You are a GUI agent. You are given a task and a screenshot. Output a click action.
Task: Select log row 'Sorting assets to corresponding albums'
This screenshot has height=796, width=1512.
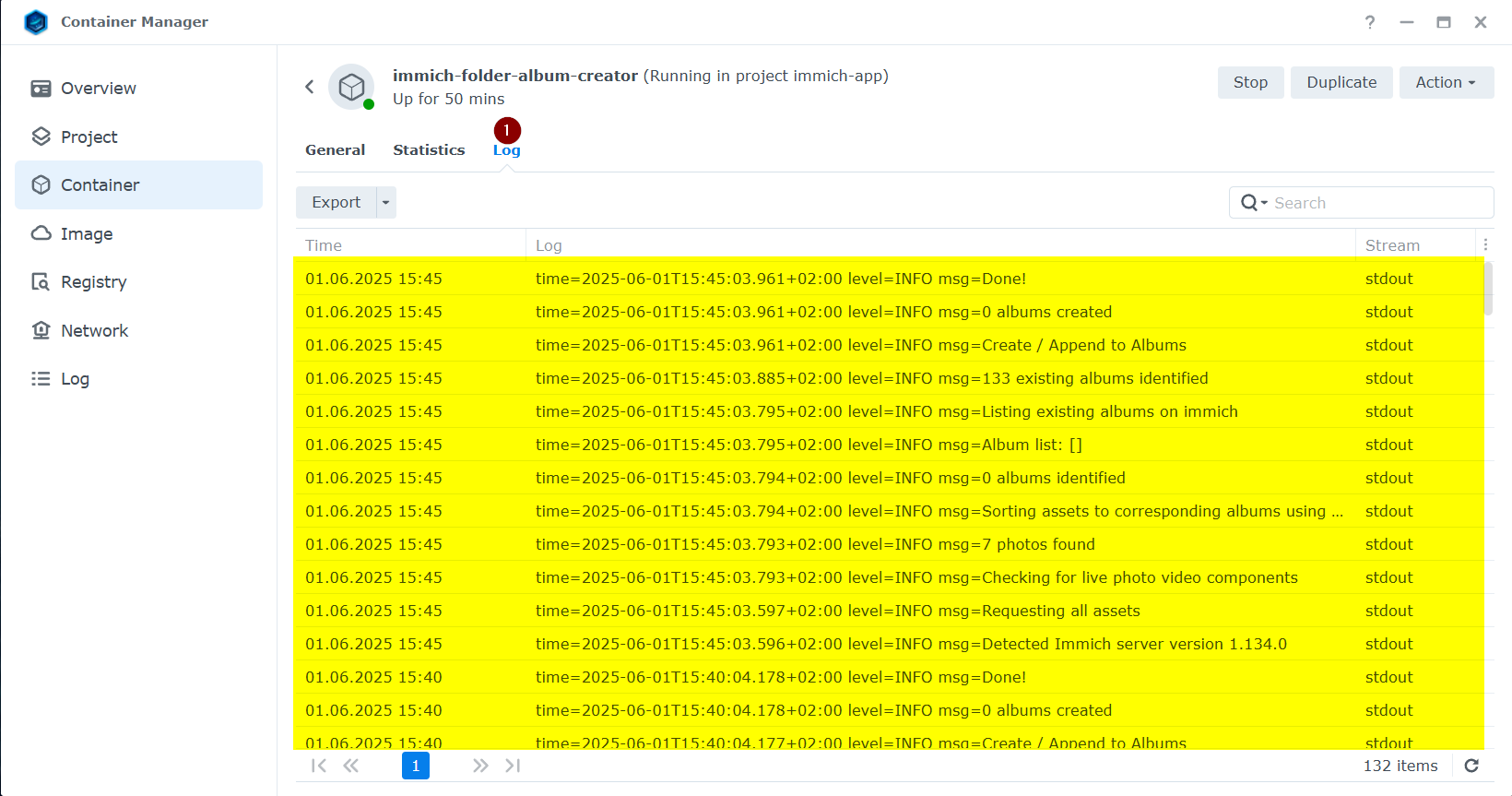point(890,511)
